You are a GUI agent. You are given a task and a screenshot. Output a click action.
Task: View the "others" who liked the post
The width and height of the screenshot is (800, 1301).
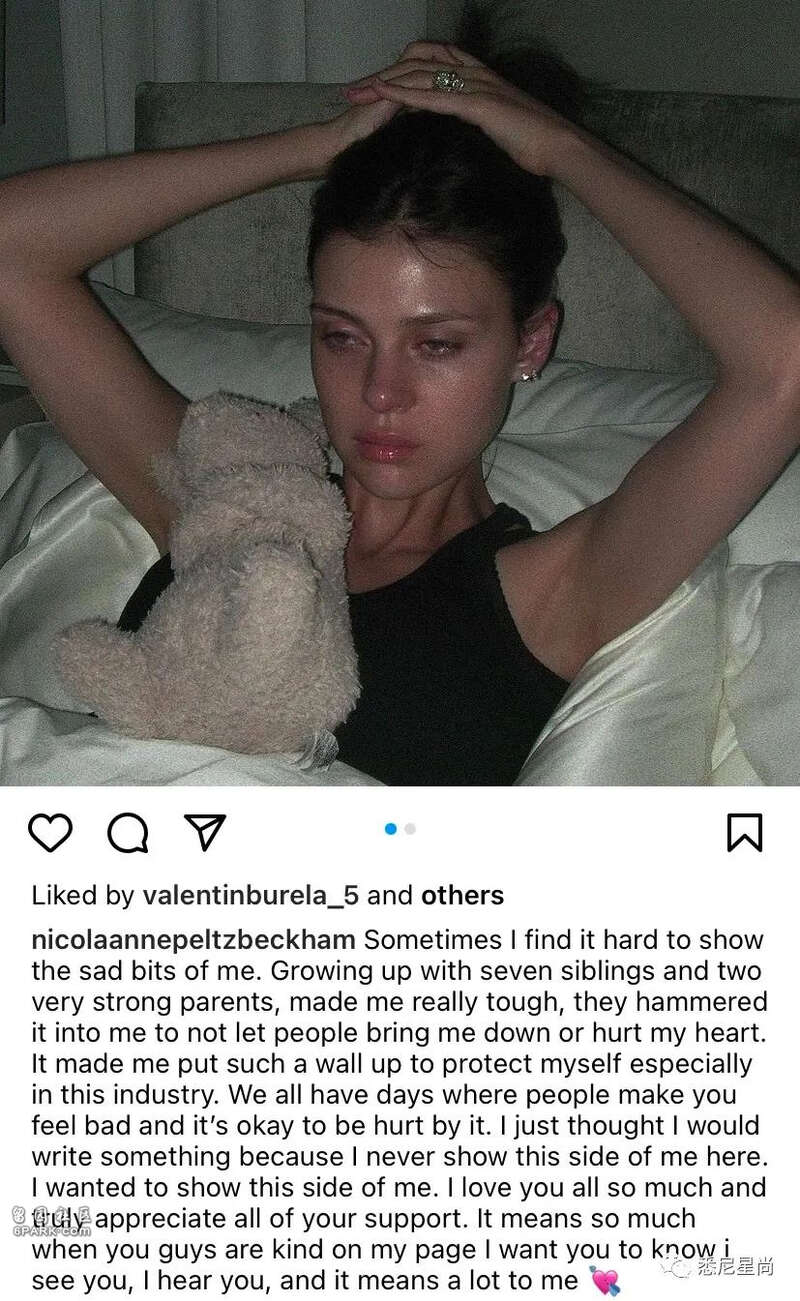[x=462, y=895]
